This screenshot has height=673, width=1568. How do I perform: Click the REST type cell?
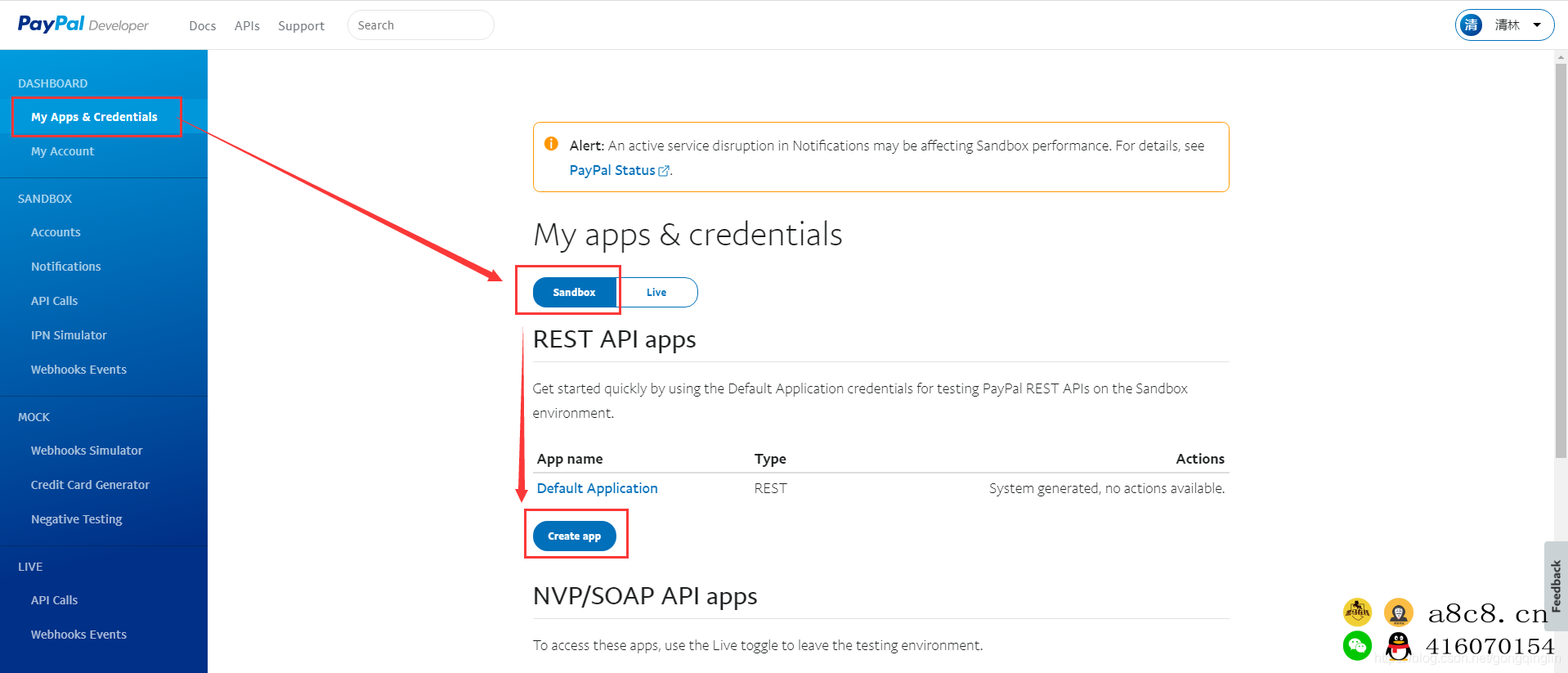pyautogui.click(x=770, y=488)
